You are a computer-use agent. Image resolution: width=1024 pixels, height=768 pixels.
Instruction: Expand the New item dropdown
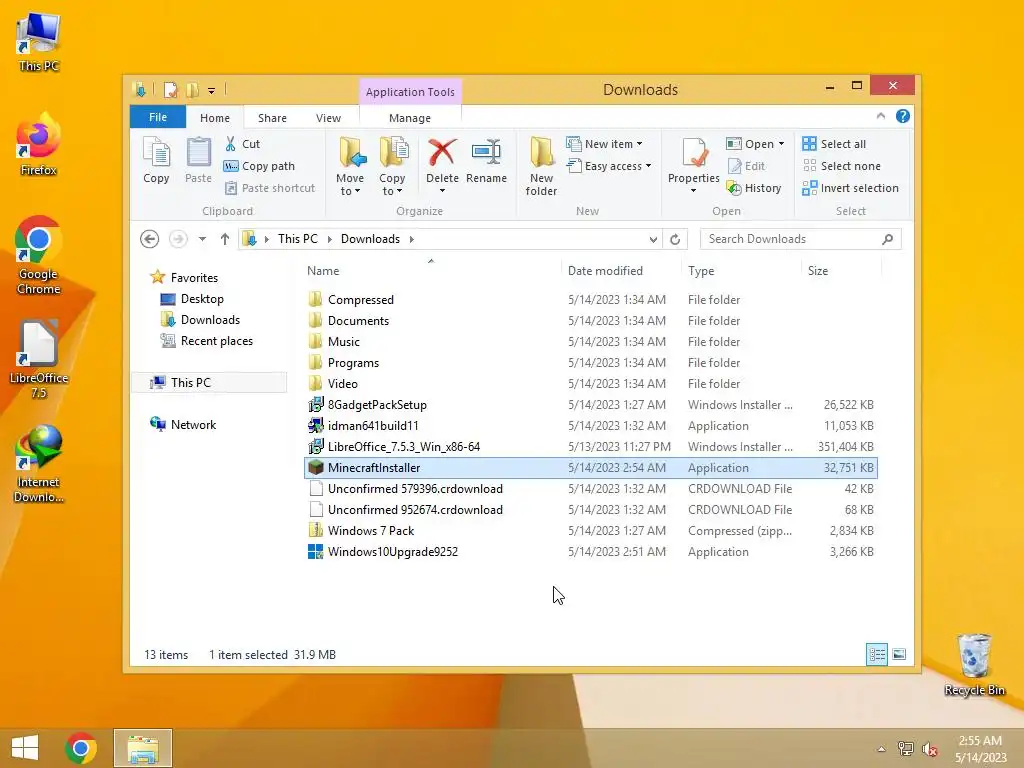(x=639, y=144)
